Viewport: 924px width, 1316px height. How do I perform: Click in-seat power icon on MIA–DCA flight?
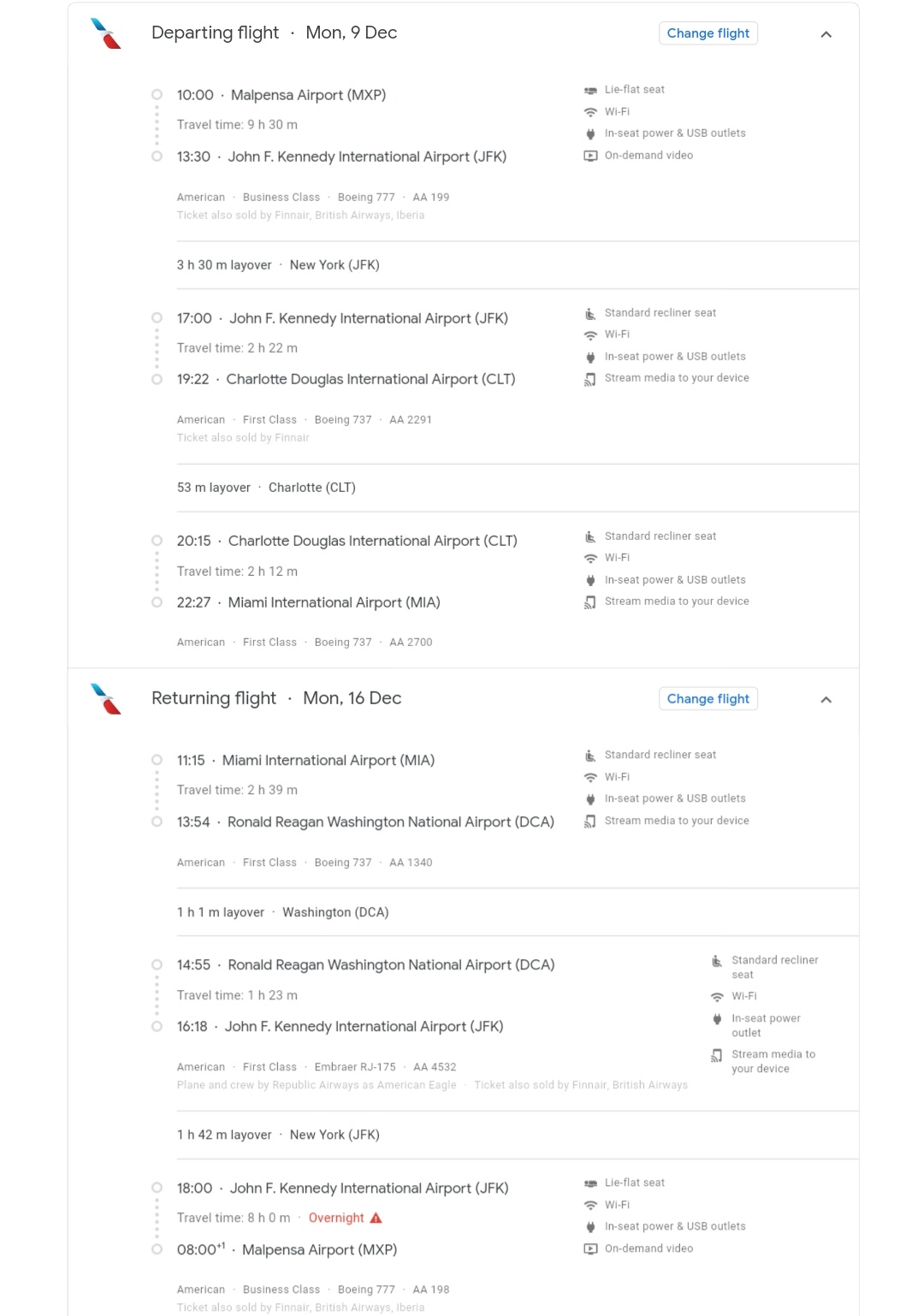tap(590, 799)
